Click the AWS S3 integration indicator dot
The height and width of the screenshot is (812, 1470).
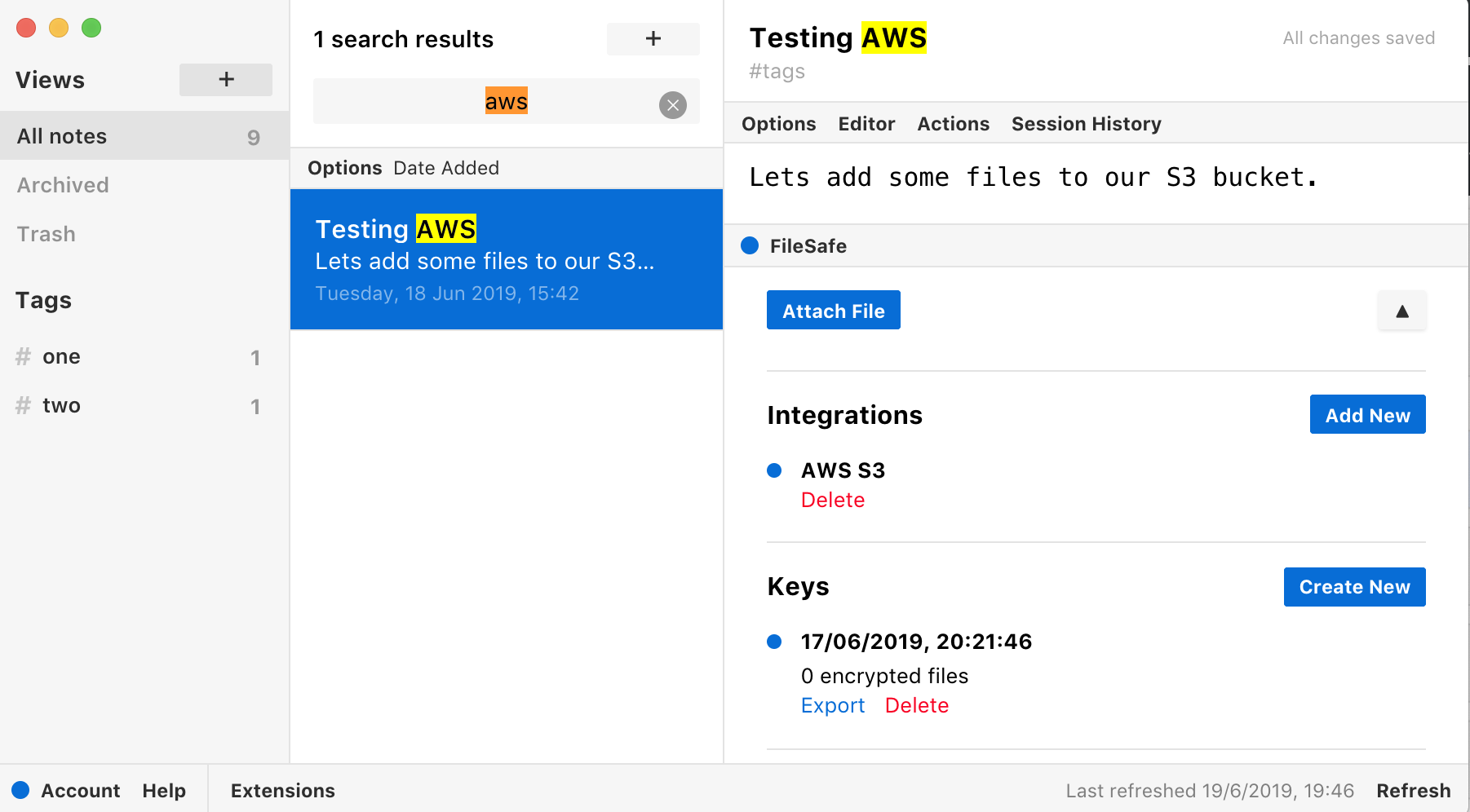[775, 470]
